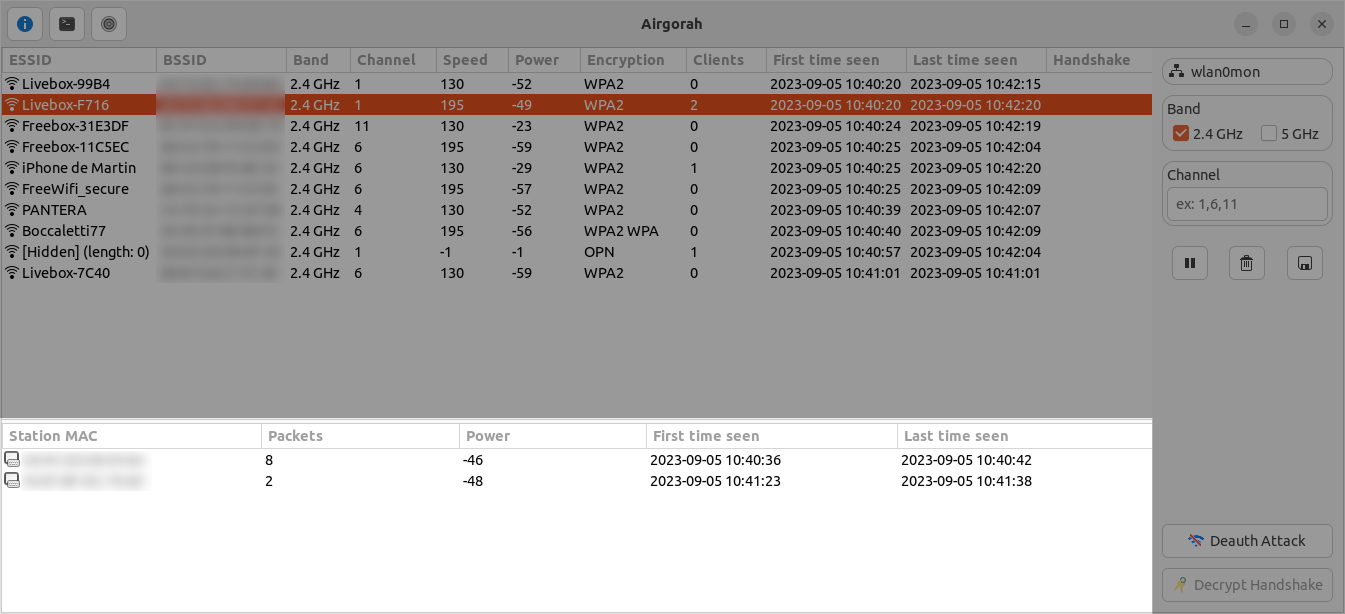1345x614 pixels.
Task: Open the wlan0mon interface selector
Action: click(1247, 71)
